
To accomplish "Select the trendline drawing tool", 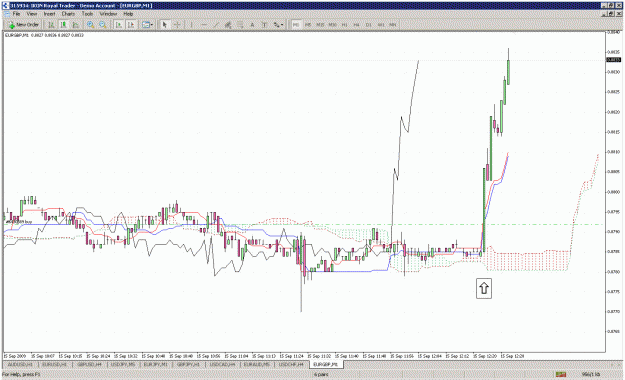I will tap(216, 25).
